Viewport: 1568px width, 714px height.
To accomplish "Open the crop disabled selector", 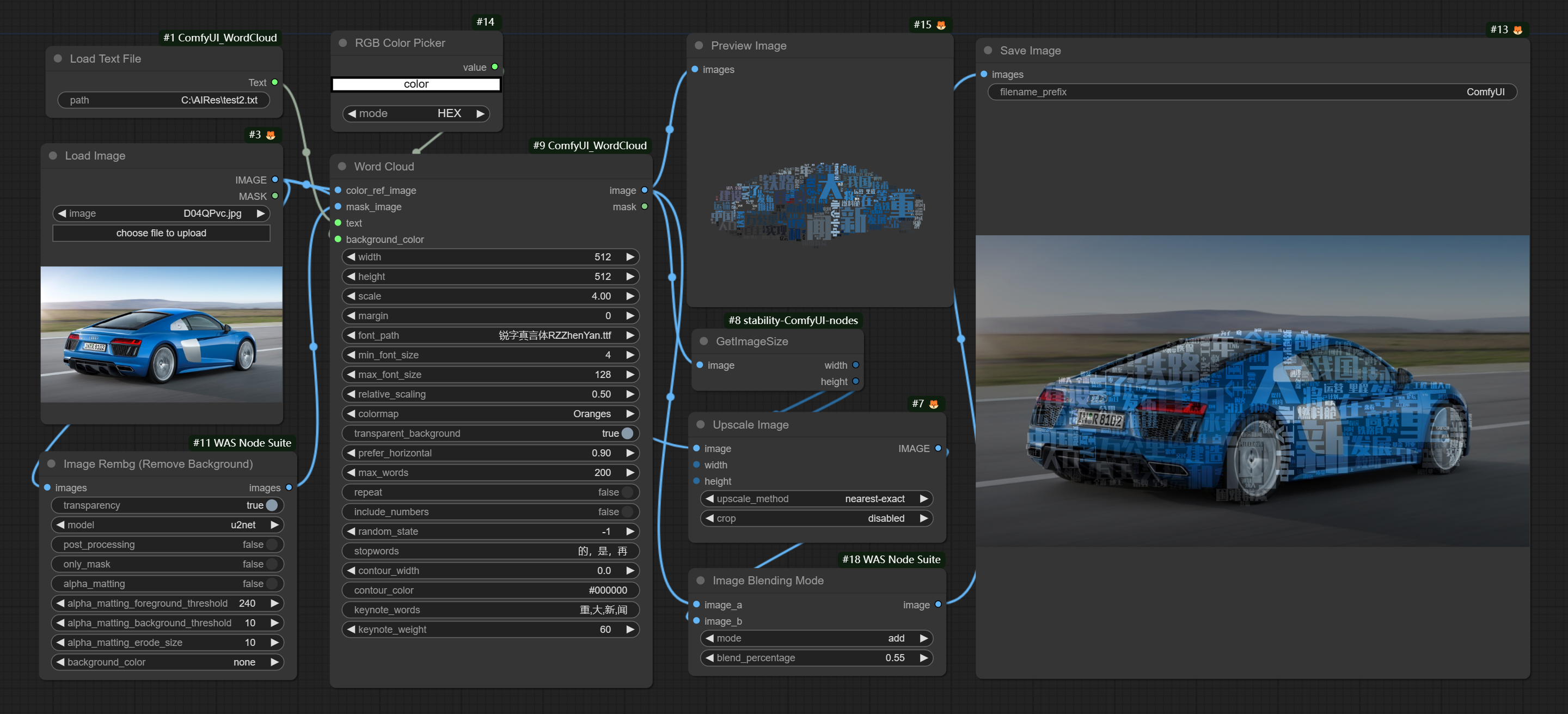I will (816, 518).
